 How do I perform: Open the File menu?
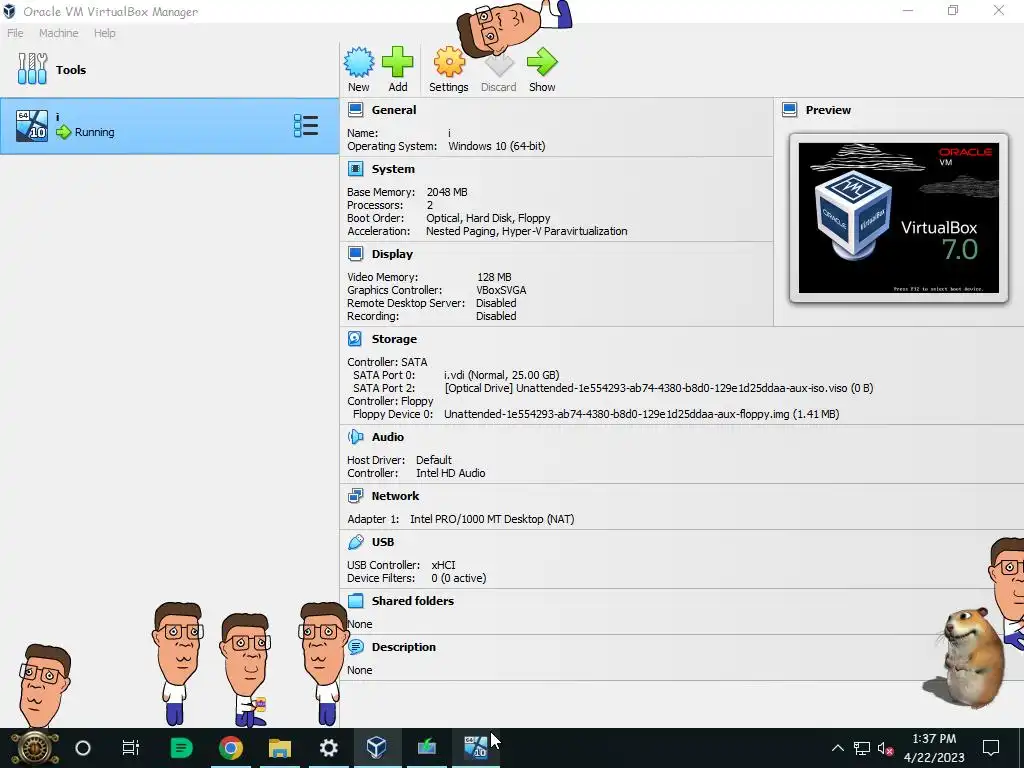15,33
